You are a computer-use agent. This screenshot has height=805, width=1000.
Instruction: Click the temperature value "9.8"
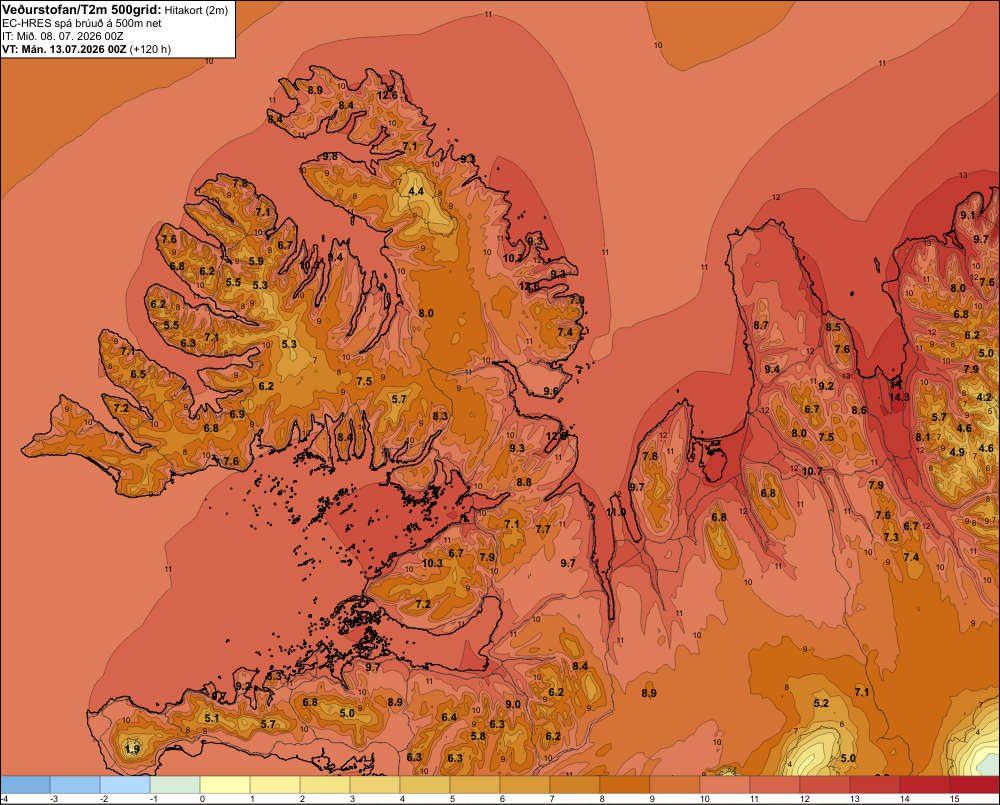330,156
